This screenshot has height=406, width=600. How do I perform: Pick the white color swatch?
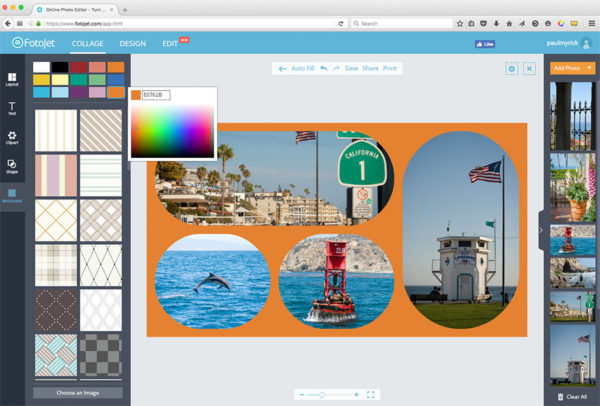pyautogui.click(x=41, y=67)
